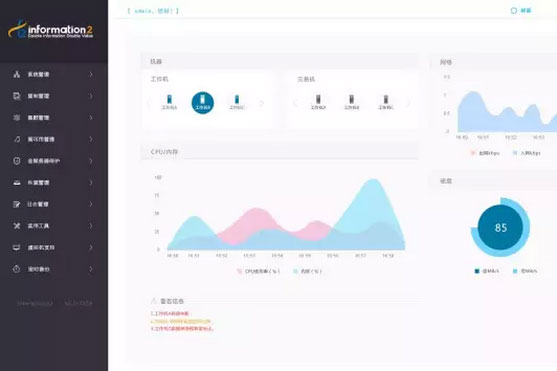Viewport: 557px width, 371px height.
Task: Show next work machines with right arrow
Action: [x=262, y=103]
